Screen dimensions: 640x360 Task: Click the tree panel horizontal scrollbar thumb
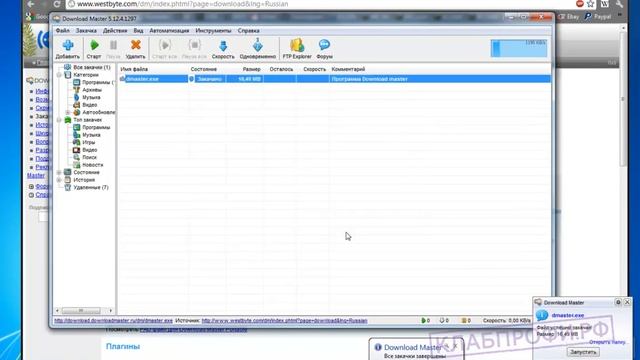click(x=81, y=311)
